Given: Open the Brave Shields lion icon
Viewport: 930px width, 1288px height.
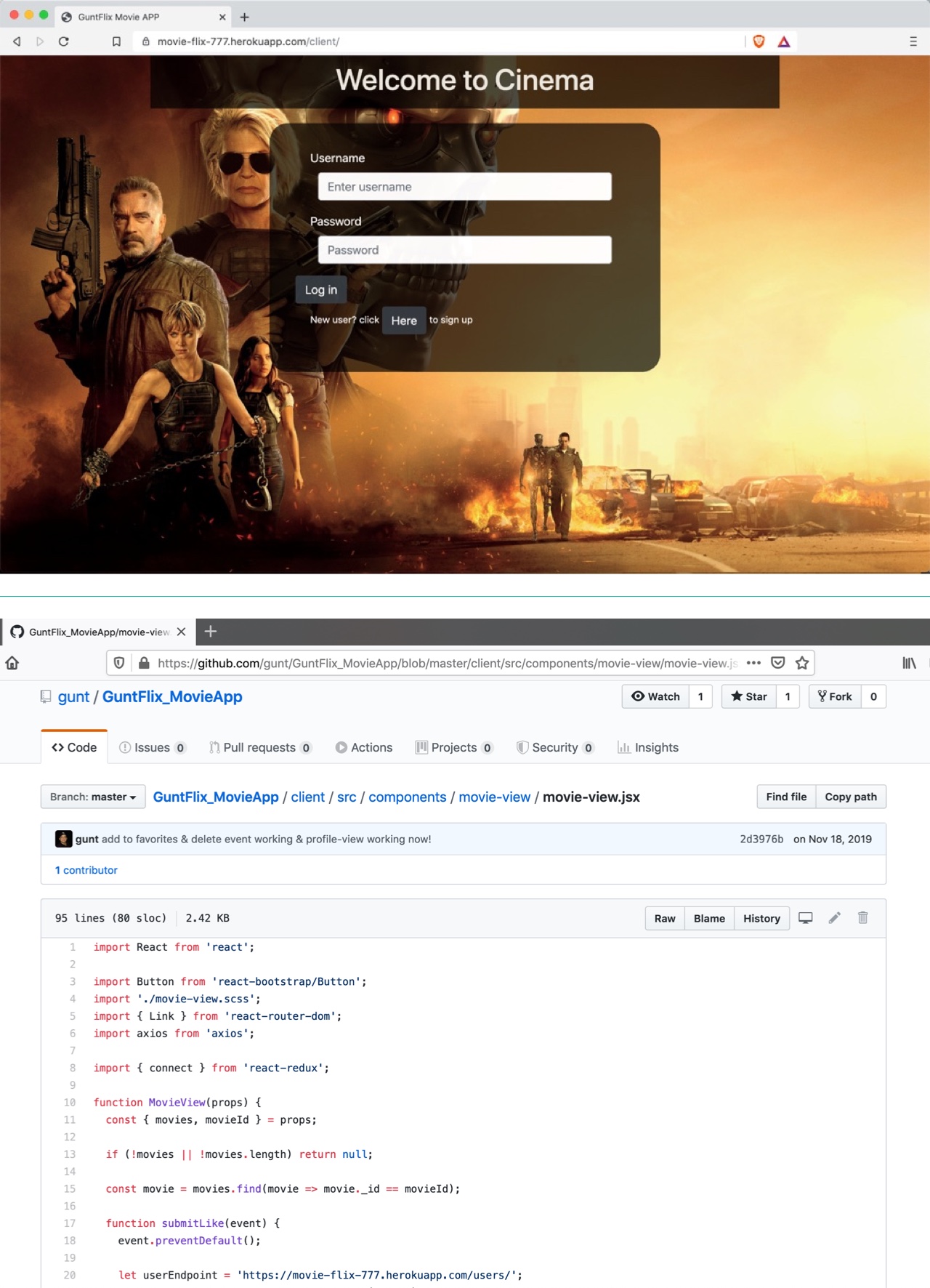Looking at the screenshot, I should pyautogui.click(x=759, y=41).
